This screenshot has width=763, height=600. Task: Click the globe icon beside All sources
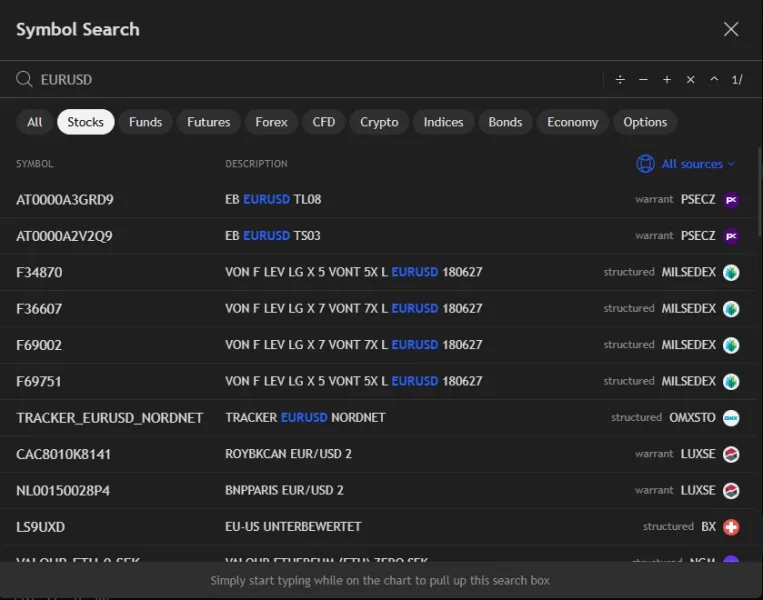point(646,164)
